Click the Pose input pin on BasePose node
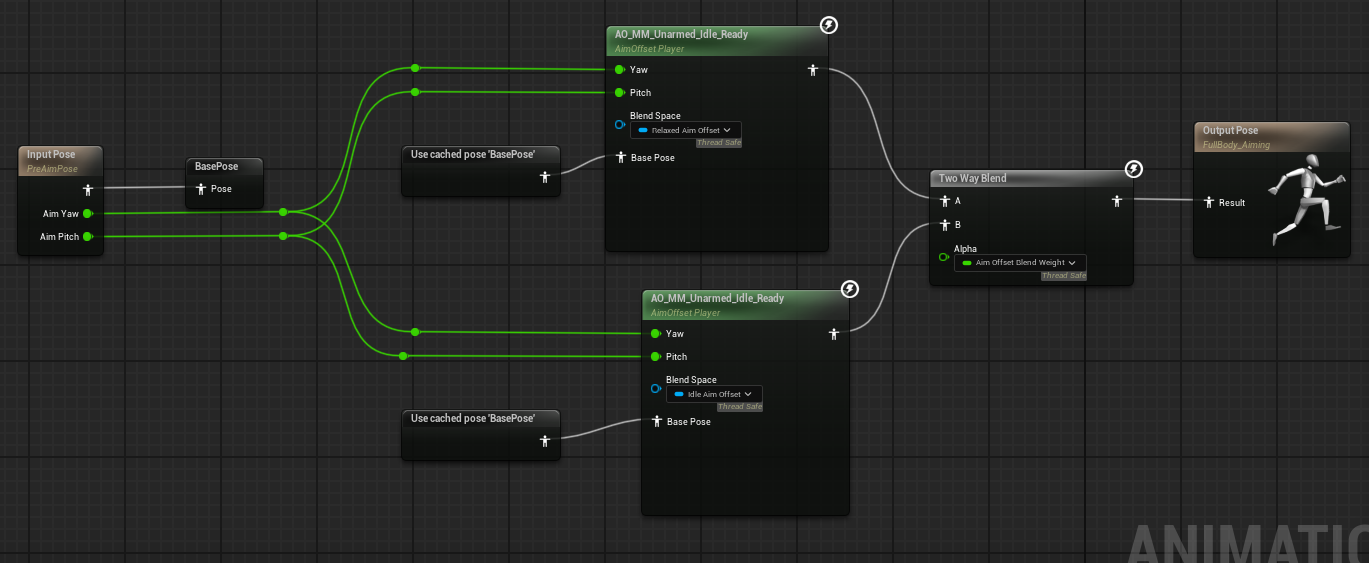1369x563 pixels. [x=200, y=188]
